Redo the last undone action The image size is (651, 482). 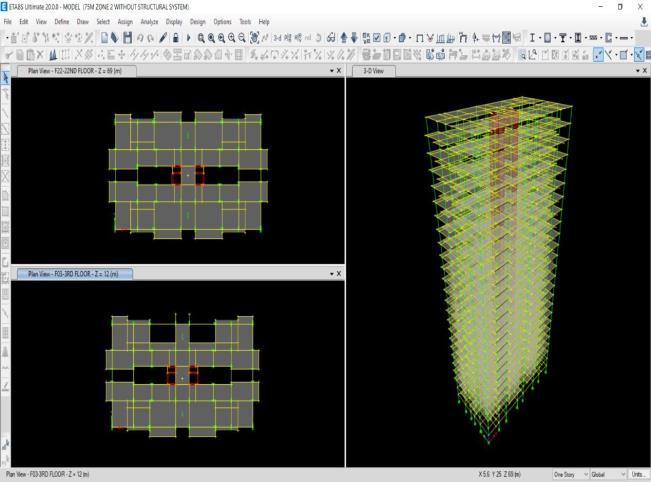150,38
